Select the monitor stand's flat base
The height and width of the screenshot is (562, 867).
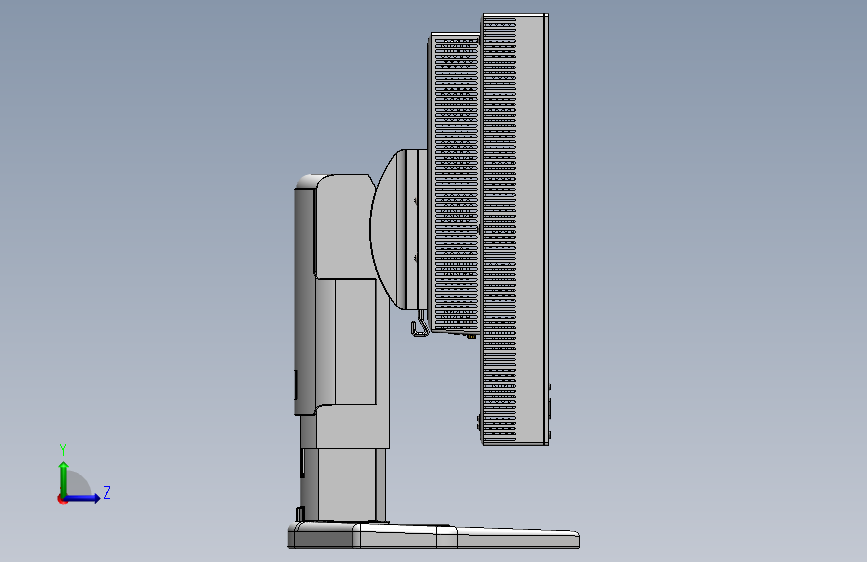(x=434, y=535)
